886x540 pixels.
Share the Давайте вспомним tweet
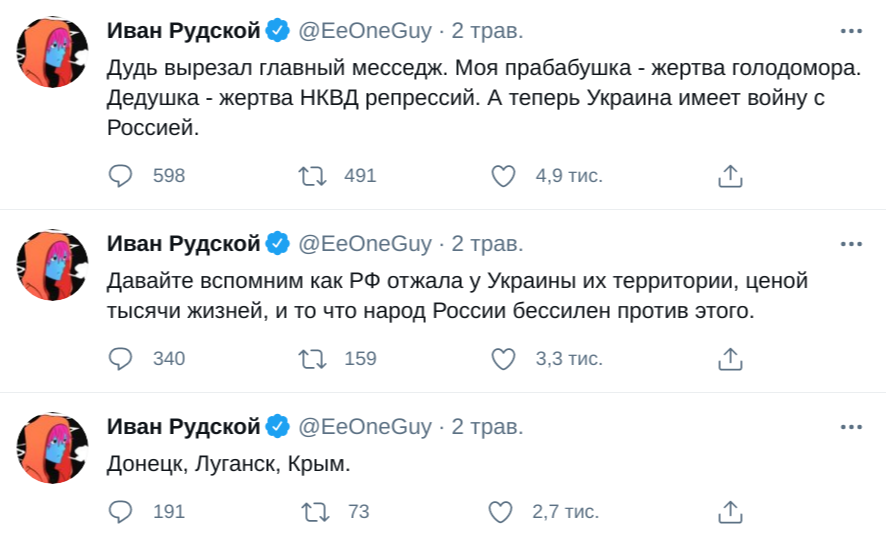coord(730,358)
